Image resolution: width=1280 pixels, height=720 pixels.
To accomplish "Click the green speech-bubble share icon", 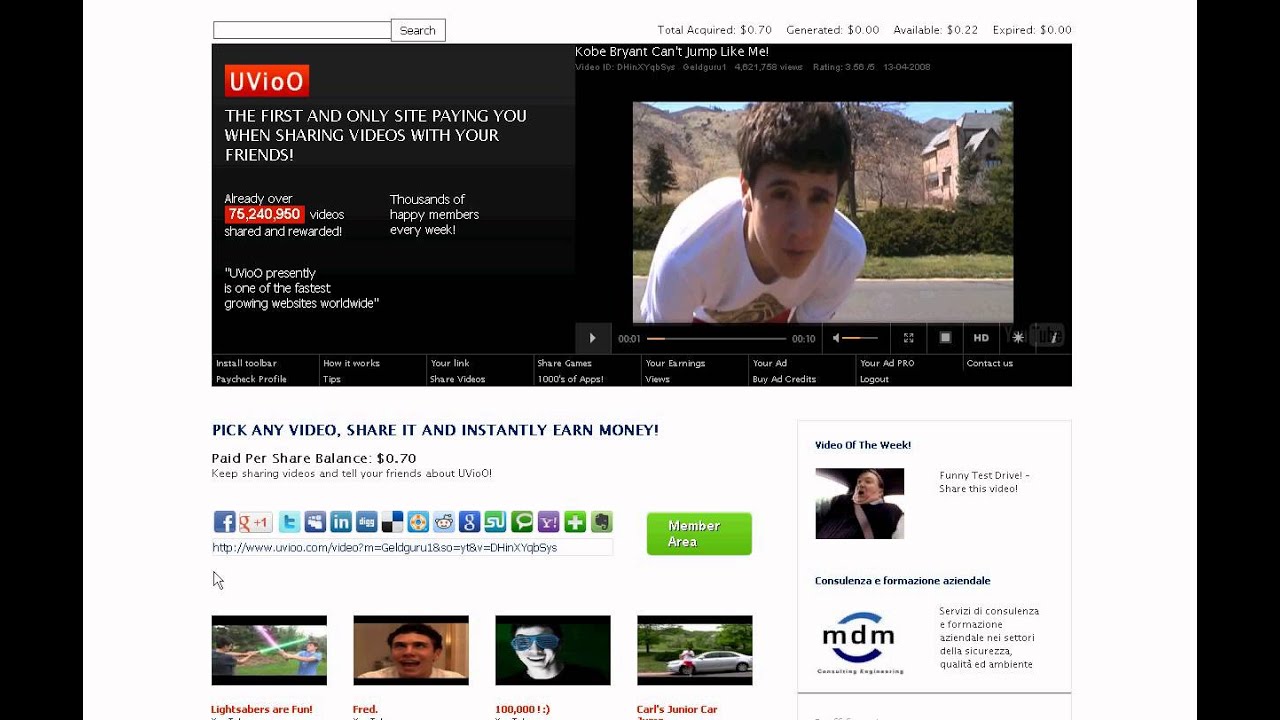I will (x=522, y=522).
